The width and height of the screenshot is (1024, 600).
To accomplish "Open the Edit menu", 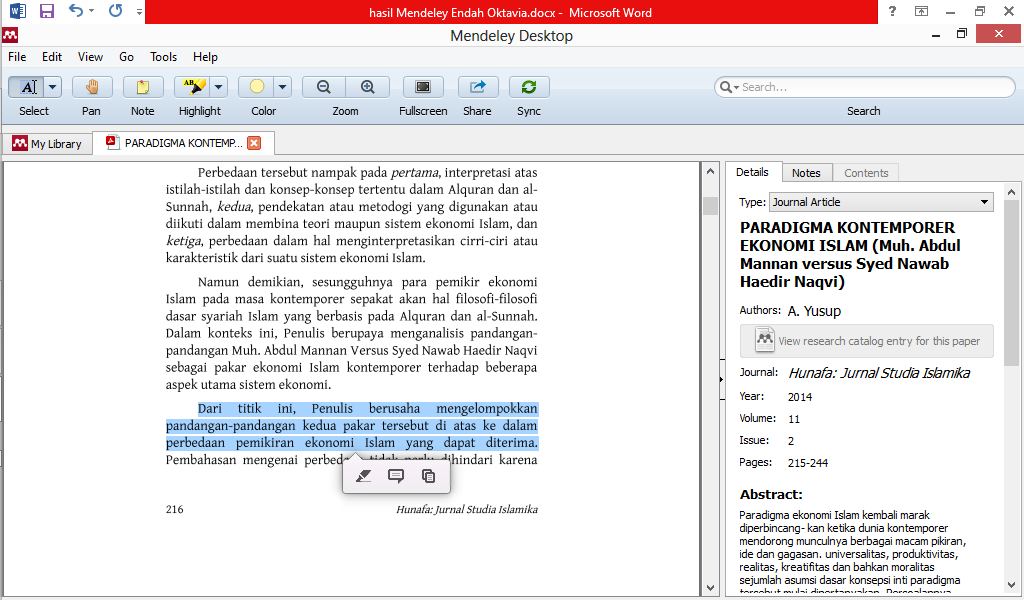I will point(52,57).
